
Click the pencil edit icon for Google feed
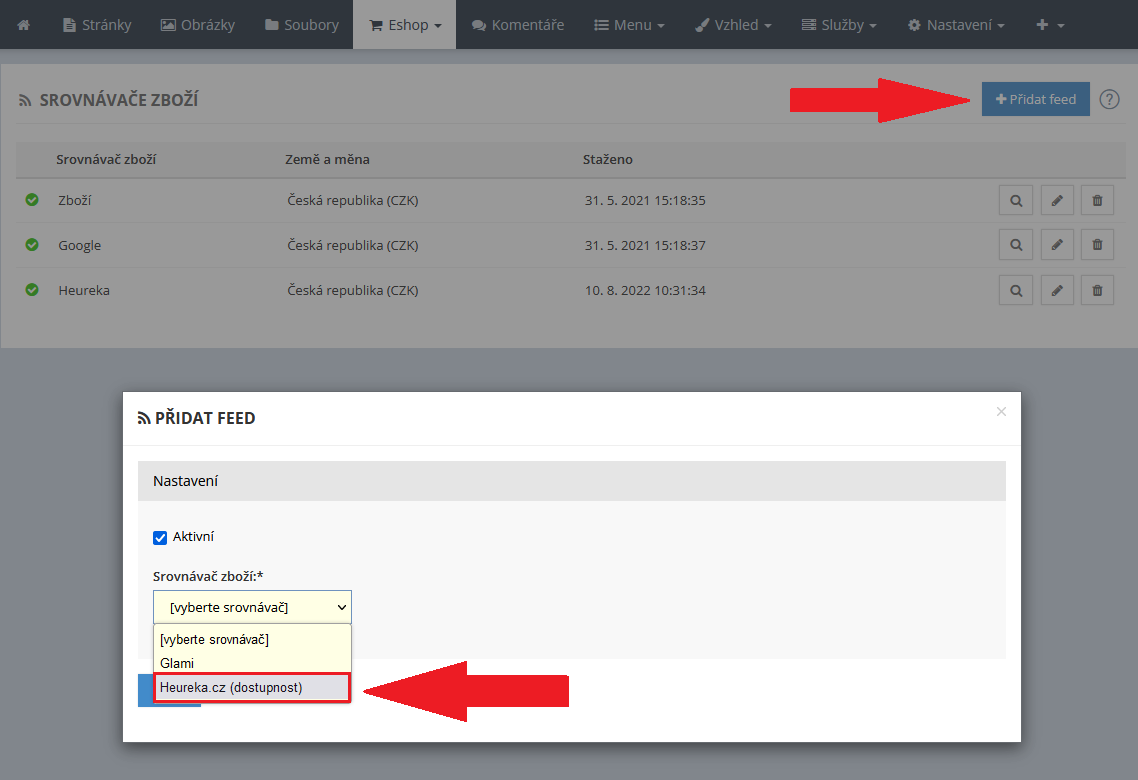click(1057, 245)
